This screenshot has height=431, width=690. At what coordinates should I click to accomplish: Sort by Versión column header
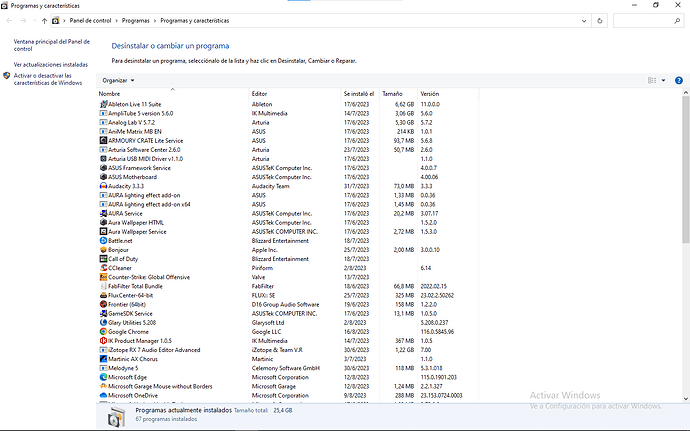point(448,94)
